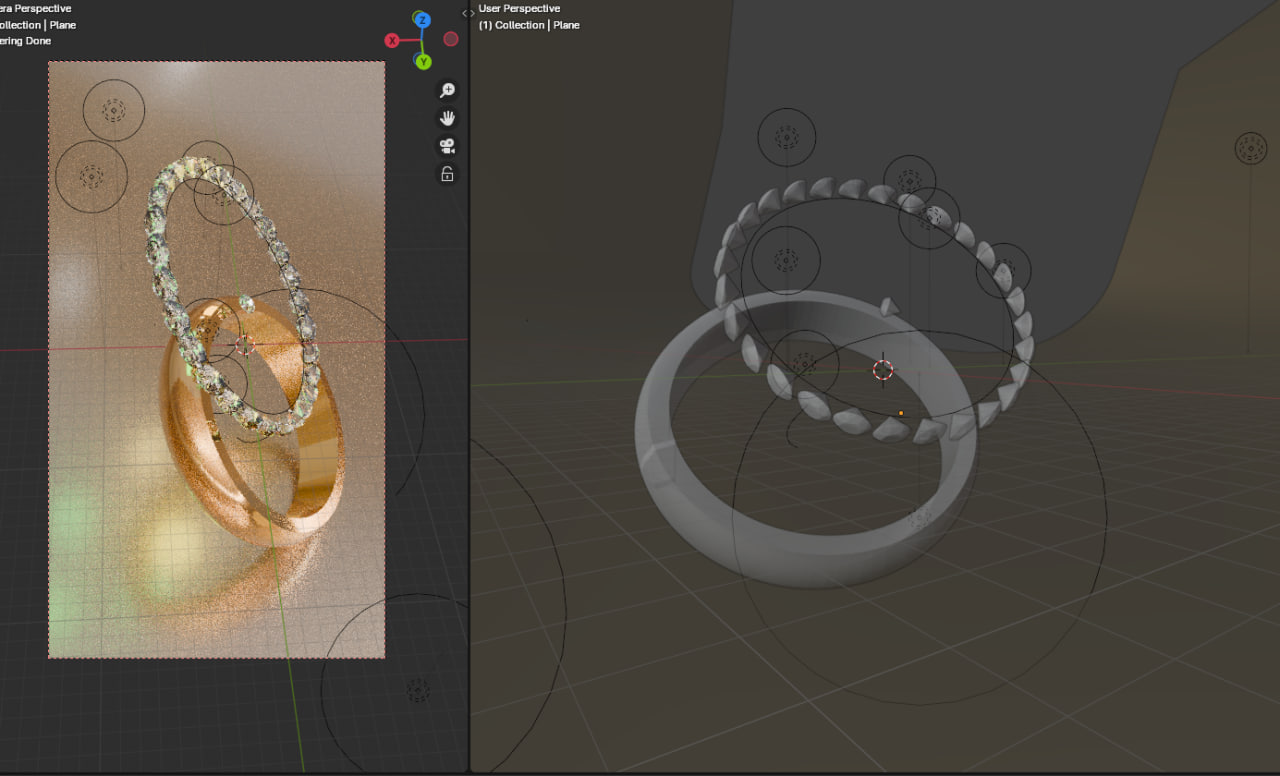Image resolution: width=1280 pixels, height=776 pixels.
Task: Click the "User Perspective" viewport label
Action: tap(519, 9)
